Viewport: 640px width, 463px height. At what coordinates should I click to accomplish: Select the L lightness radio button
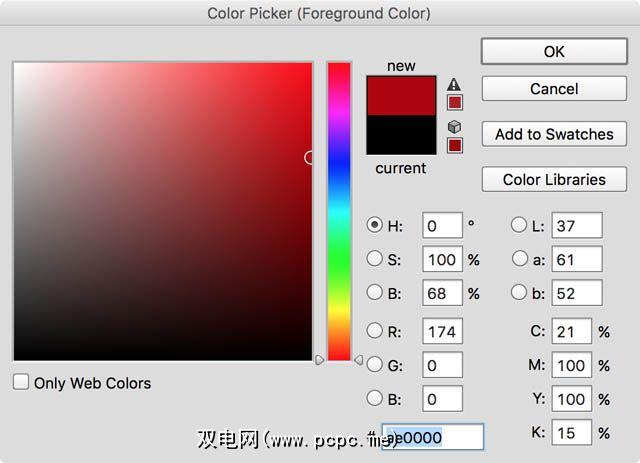click(520, 225)
